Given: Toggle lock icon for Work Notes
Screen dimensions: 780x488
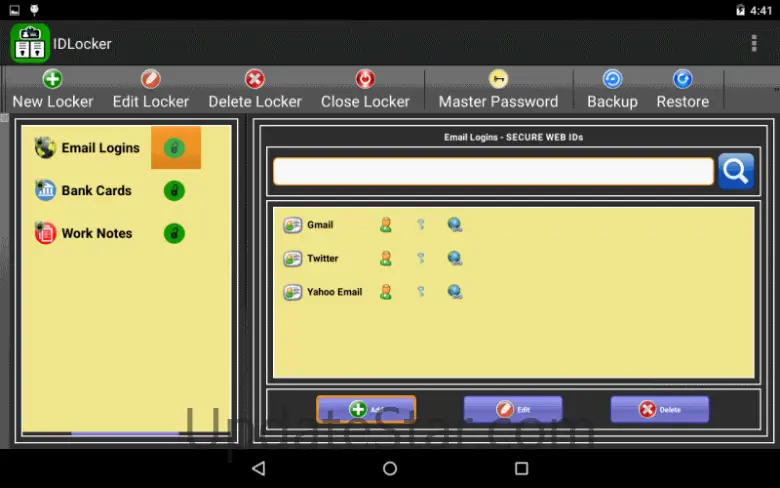Looking at the screenshot, I should click(175, 233).
